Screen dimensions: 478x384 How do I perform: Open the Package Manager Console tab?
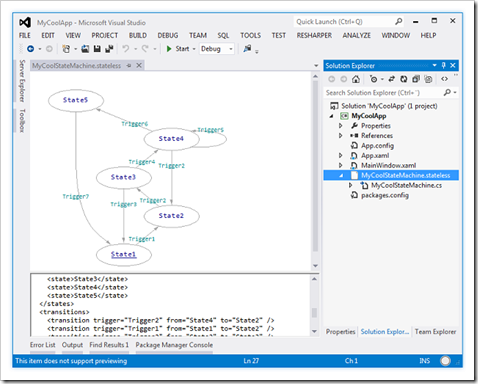(x=174, y=345)
